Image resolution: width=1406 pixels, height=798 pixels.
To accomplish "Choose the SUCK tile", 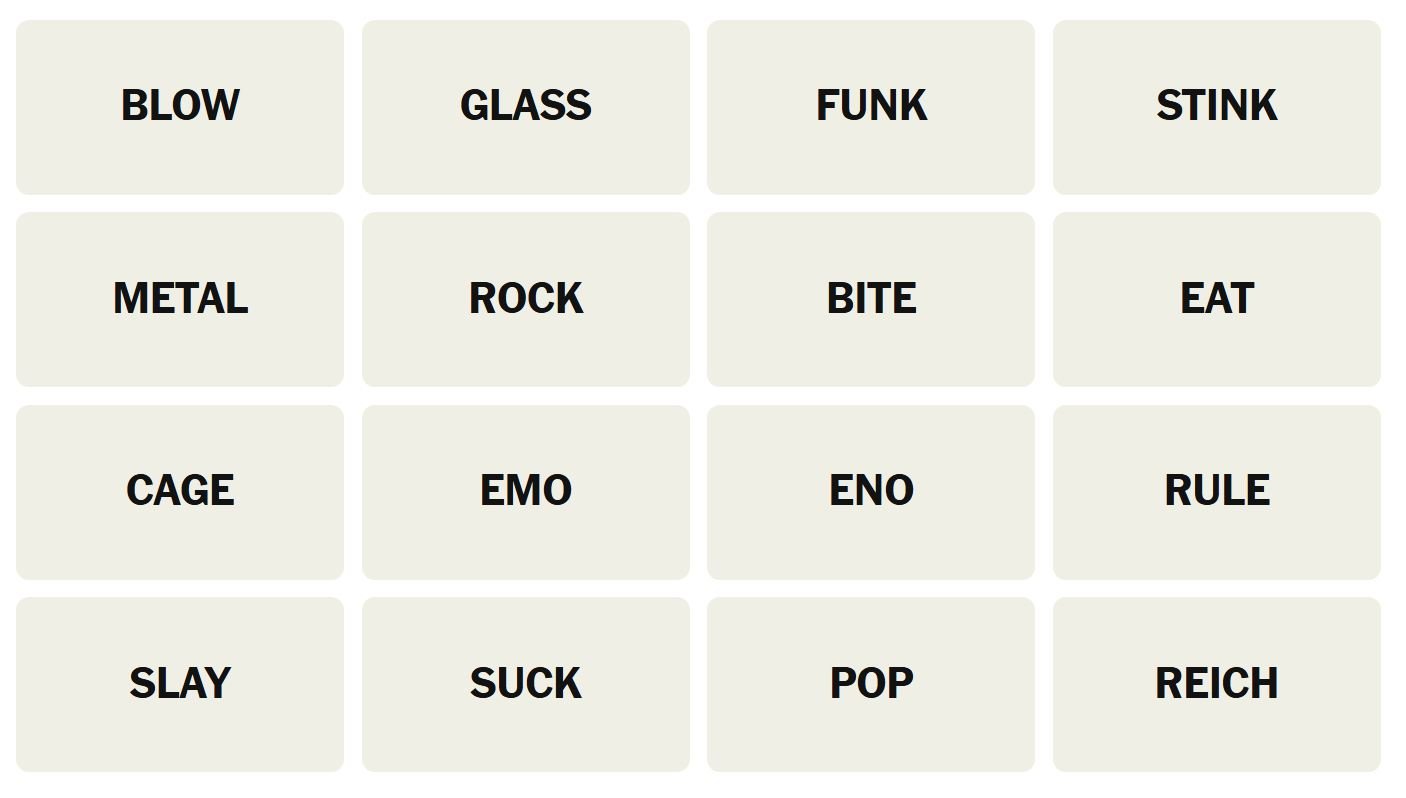I will [525, 684].
